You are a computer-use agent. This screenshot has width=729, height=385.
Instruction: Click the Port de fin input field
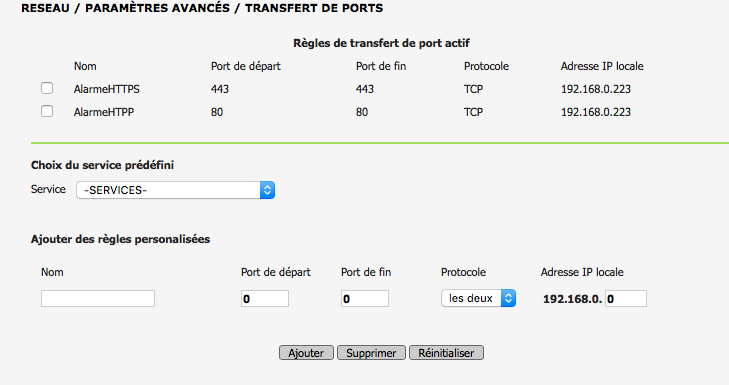tap(365, 299)
